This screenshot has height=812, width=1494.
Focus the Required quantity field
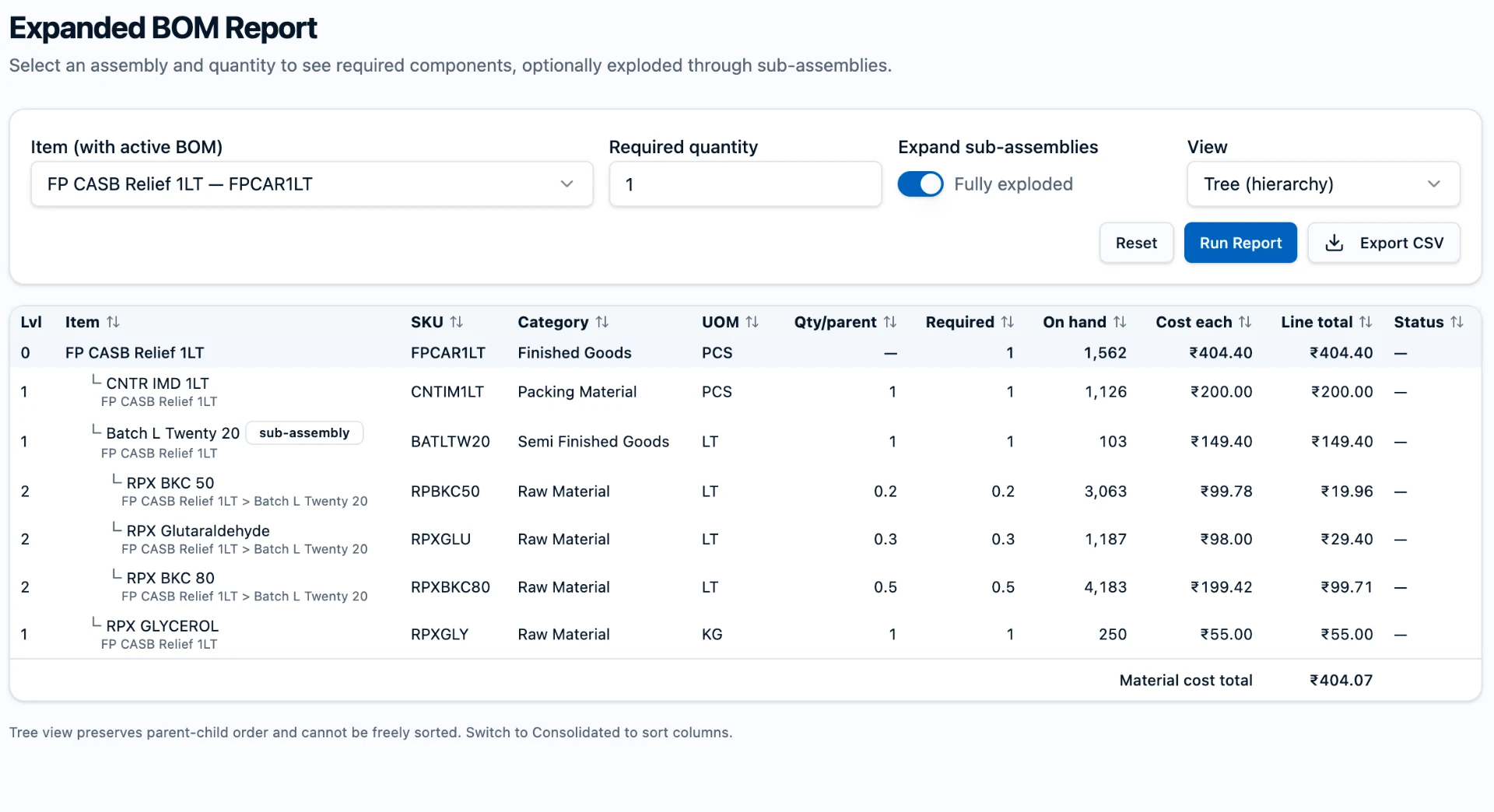click(x=745, y=184)
